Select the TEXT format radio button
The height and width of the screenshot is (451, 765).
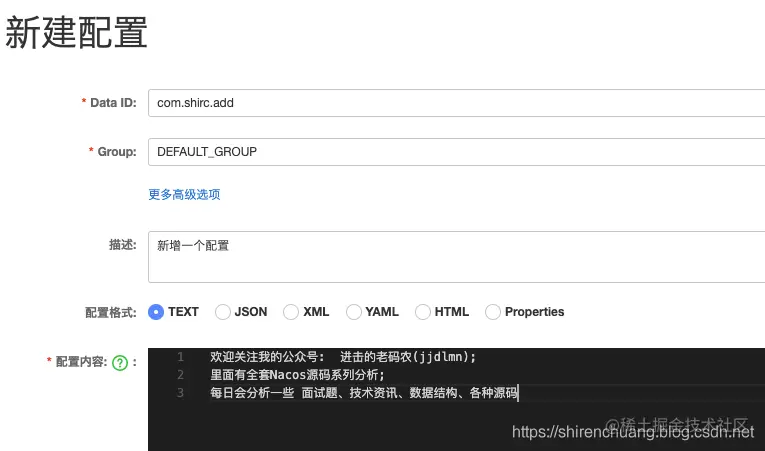point(156,312)
